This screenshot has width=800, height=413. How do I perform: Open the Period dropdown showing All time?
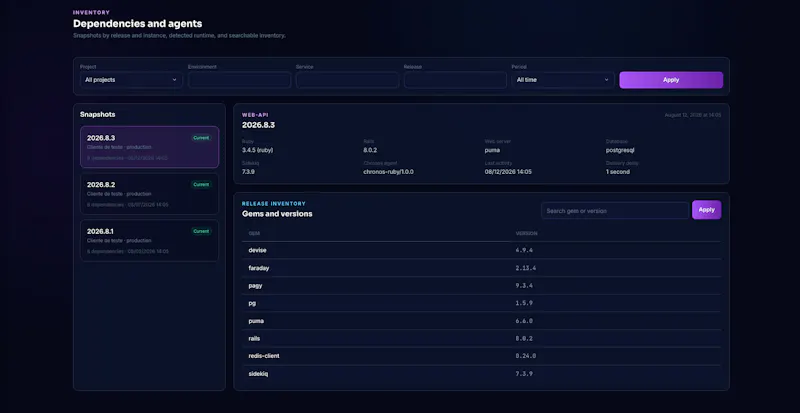tap(563, 80)
